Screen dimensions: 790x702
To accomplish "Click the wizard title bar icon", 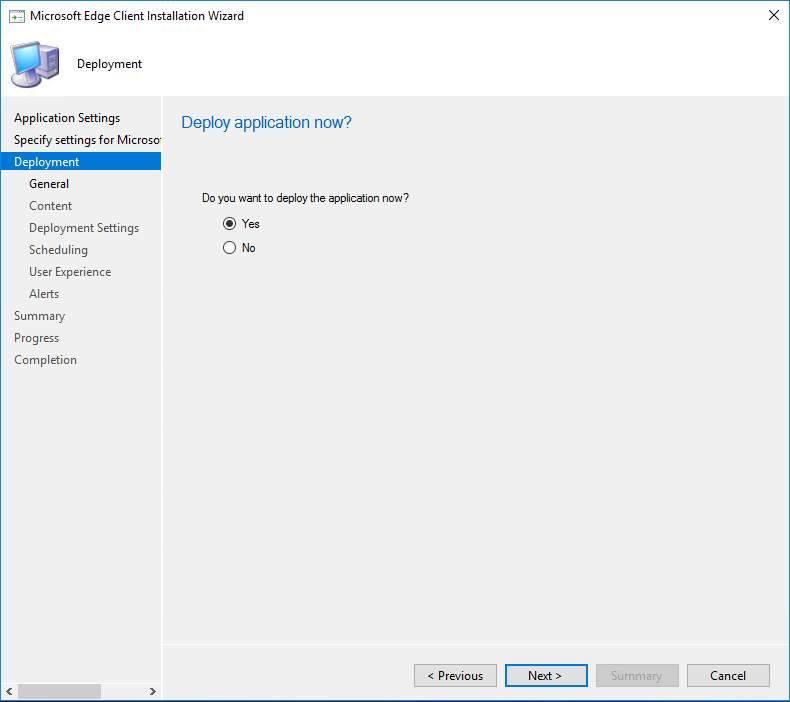I will (17, 17).
